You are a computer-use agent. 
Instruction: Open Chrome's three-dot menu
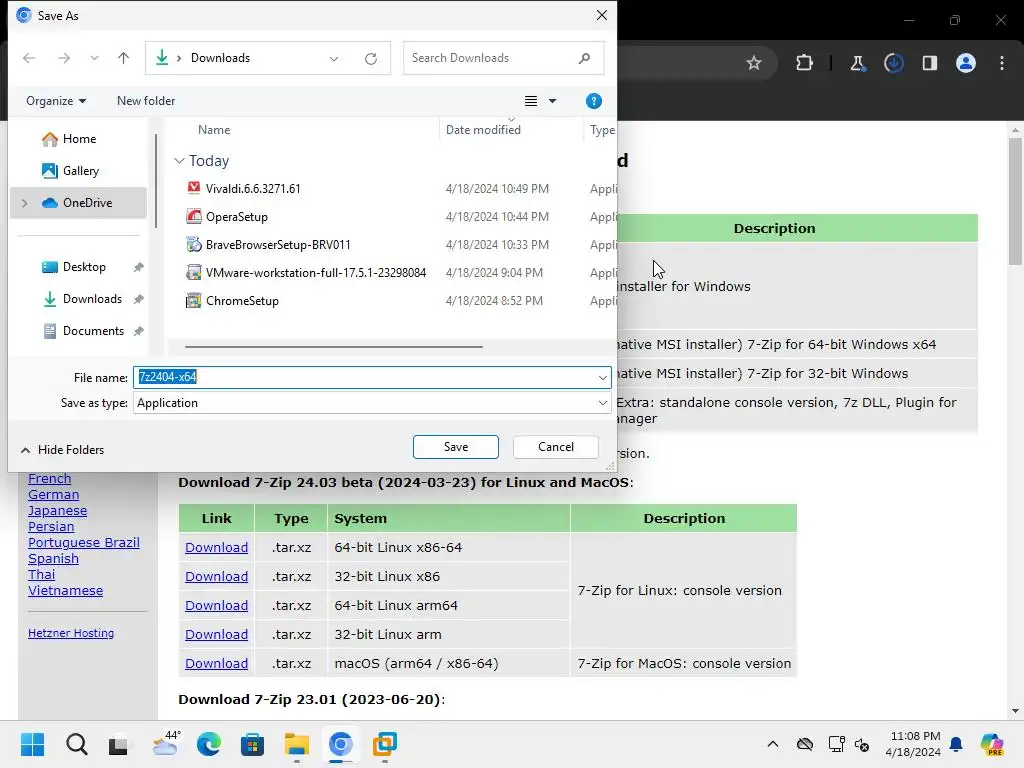[1002, 63]
